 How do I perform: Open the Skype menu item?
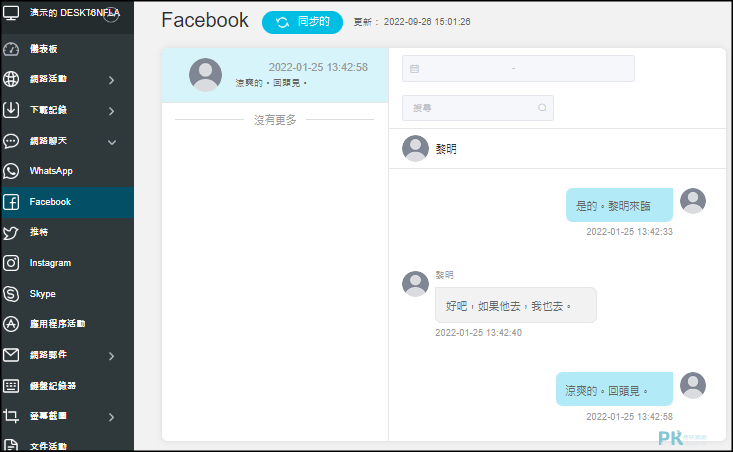pos(67,294)
